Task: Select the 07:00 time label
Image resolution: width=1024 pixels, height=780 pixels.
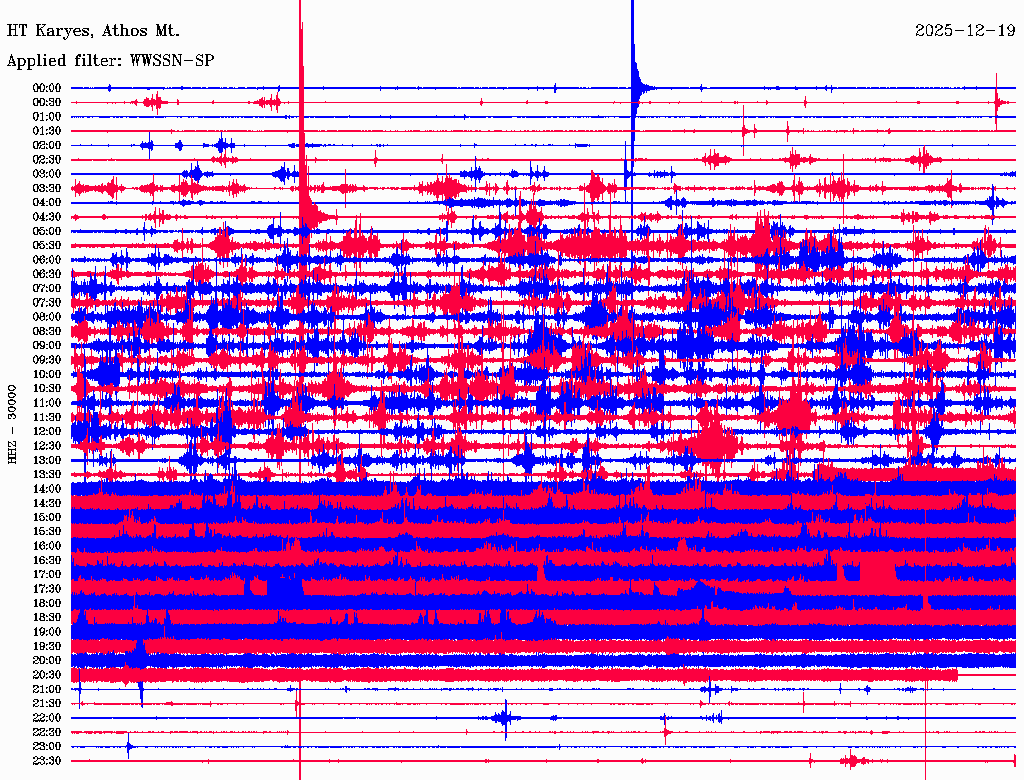Action: [x=46, y=288]
